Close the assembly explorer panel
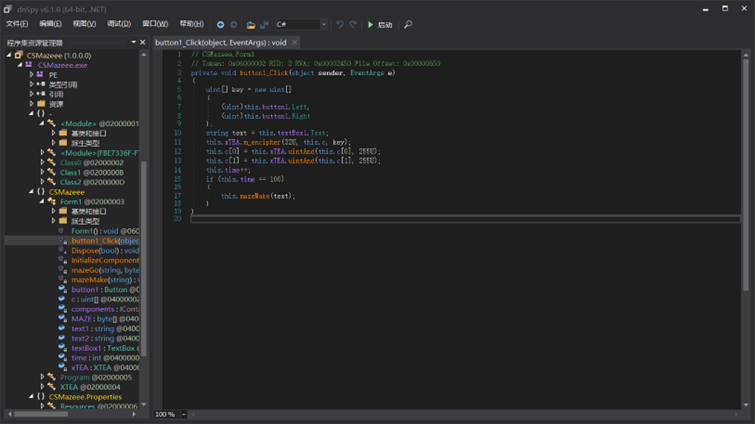Image resolution: width=755 pixels, height=424 pixels. coord(143,43)
